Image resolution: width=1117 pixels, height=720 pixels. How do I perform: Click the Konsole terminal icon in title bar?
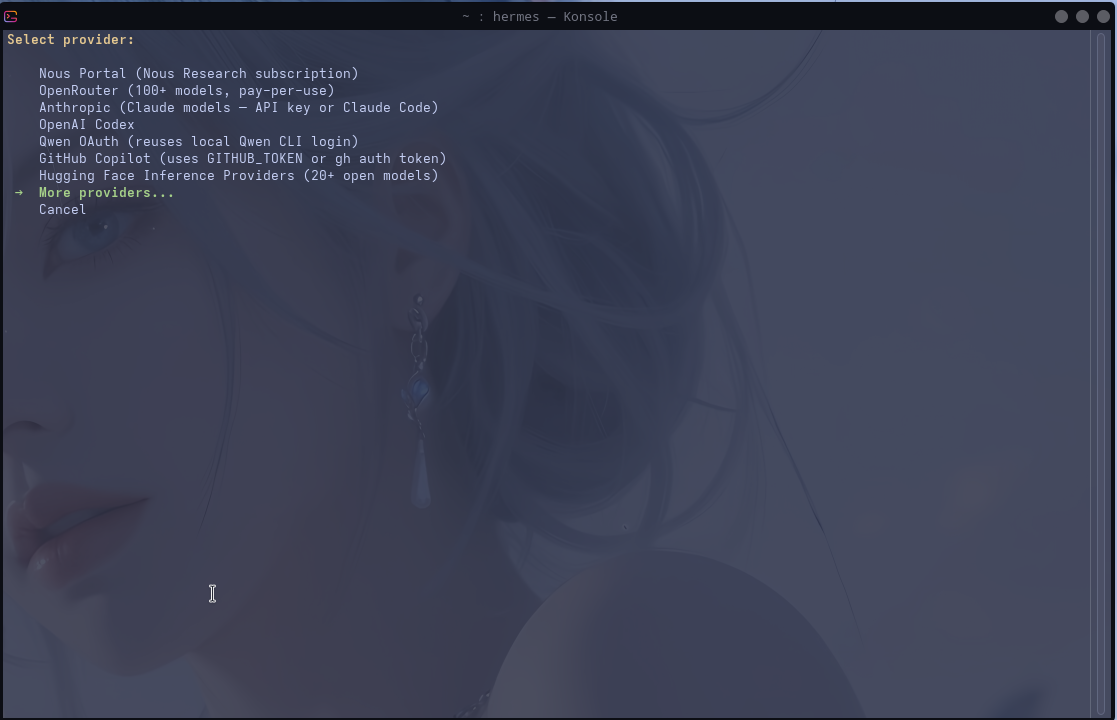point(11,16)
